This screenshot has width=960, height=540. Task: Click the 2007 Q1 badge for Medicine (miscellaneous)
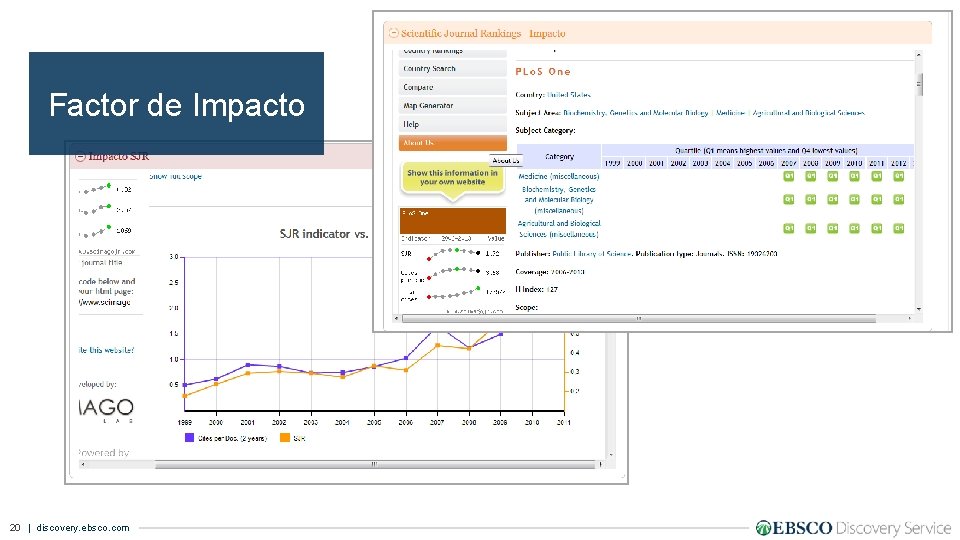(789, 176)
